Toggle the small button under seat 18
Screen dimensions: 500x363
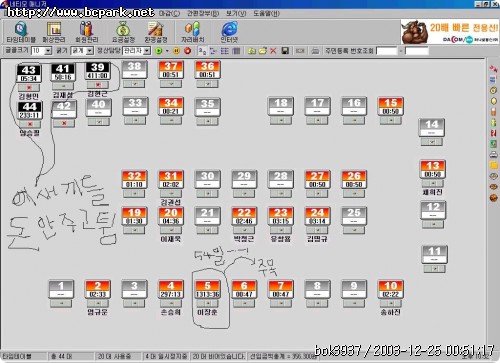tap(281, 120)
